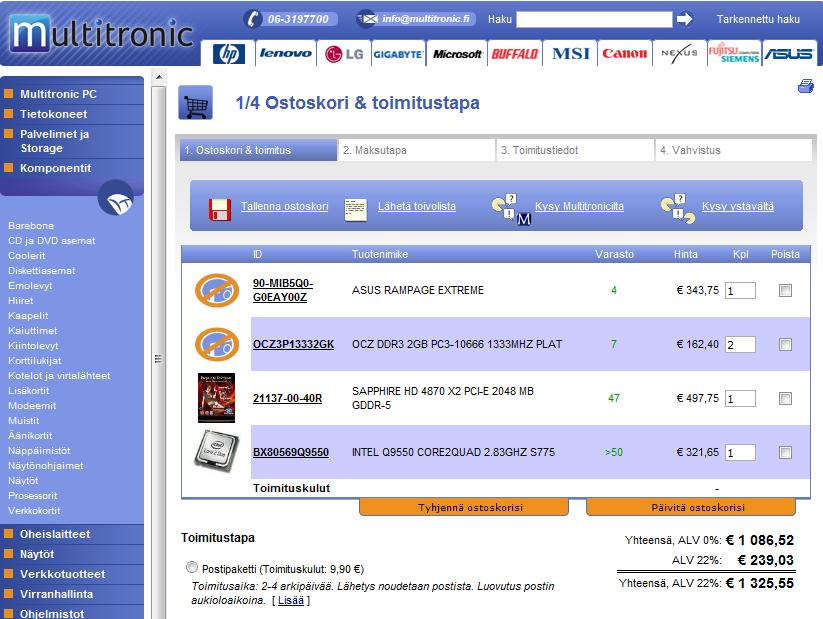Viewport: 823px width, 619px height.
Task: Open the Tietokoneet menu item
Action: (x=54, y=114)
